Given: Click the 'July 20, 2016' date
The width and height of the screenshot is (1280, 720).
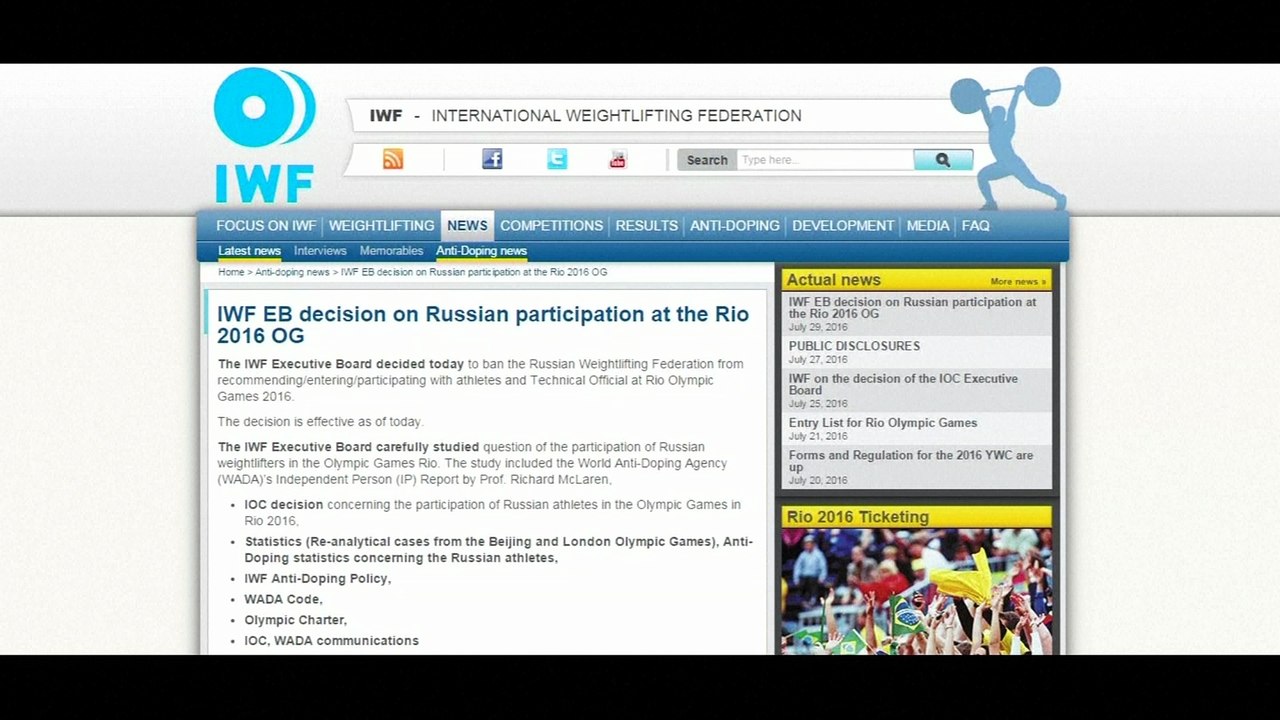Looking at the screenshot, I should coord(818,480).
